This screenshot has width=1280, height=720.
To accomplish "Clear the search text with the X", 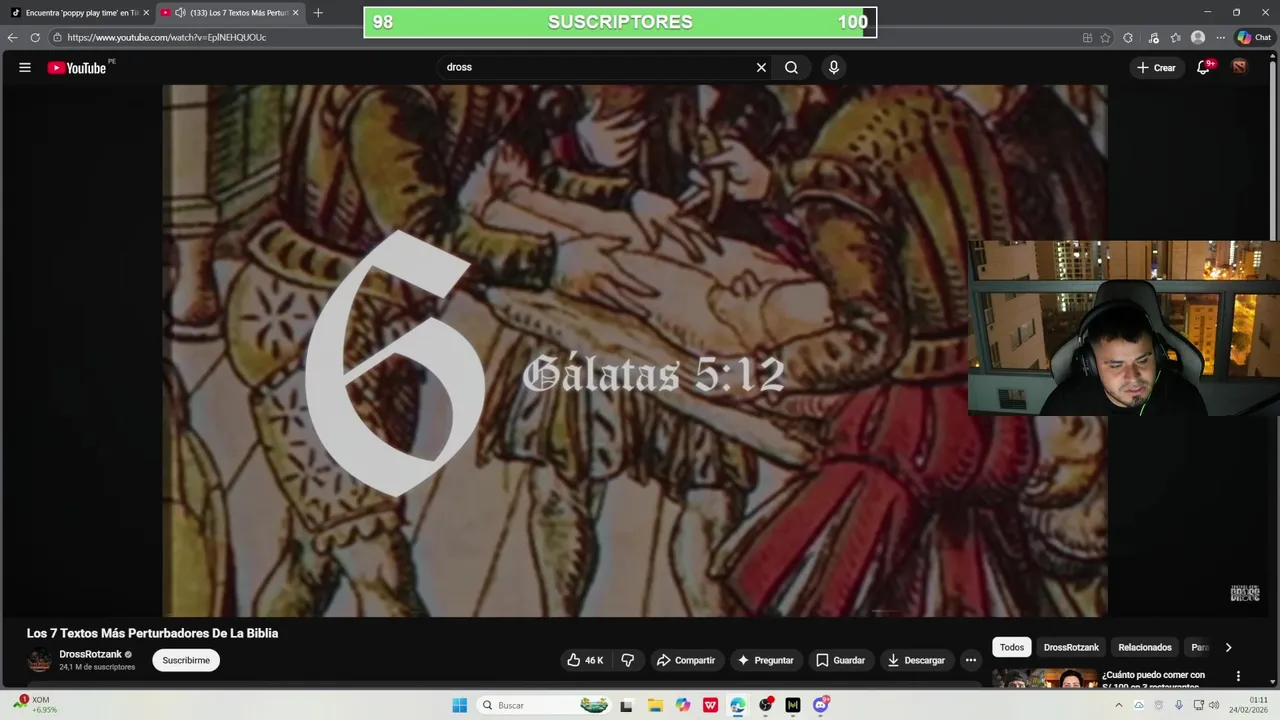I will click(x=761, y=67).
